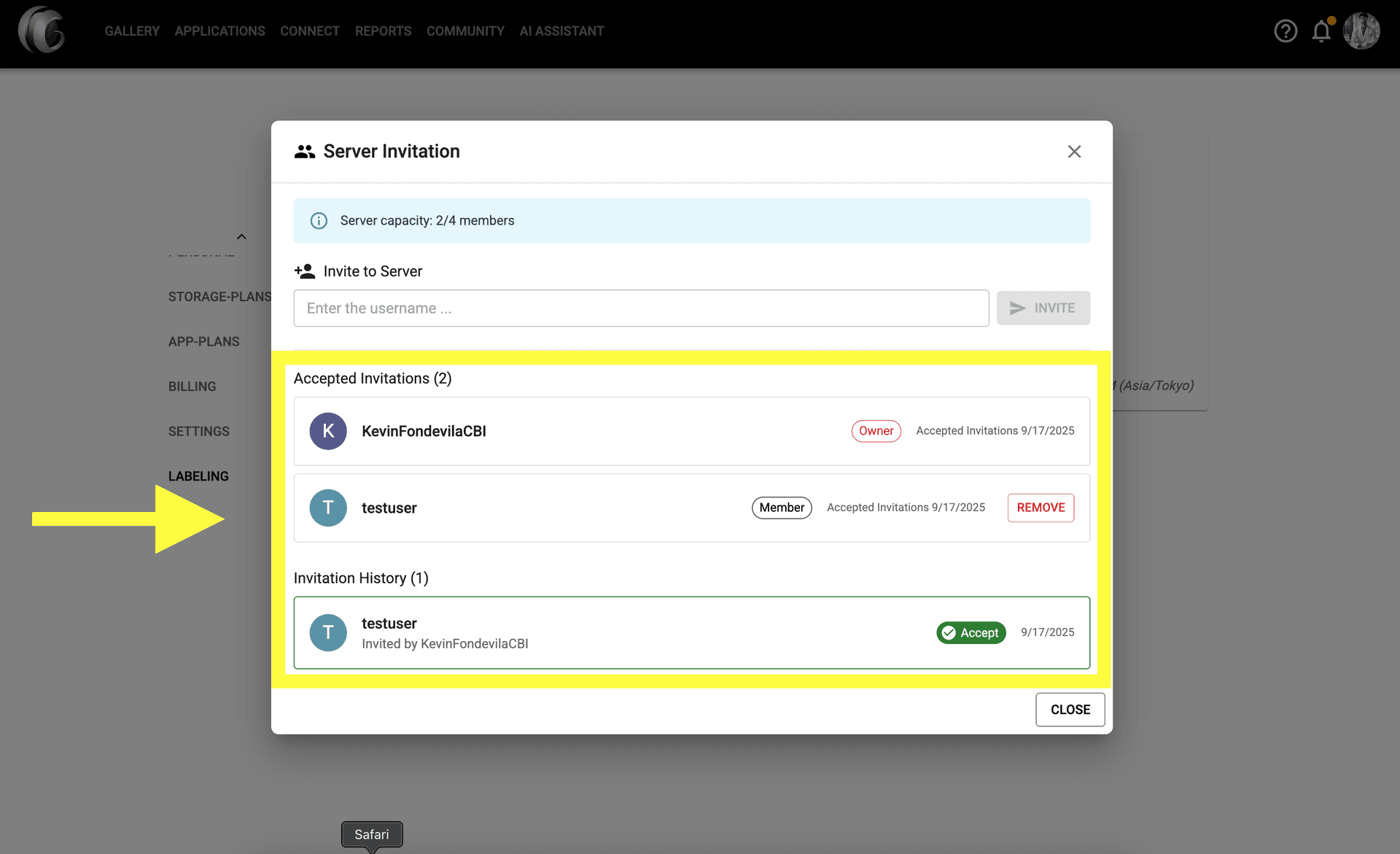The image size is (1400, 854).
Task: Click the app logo in top-left corner
Action: 42,31
